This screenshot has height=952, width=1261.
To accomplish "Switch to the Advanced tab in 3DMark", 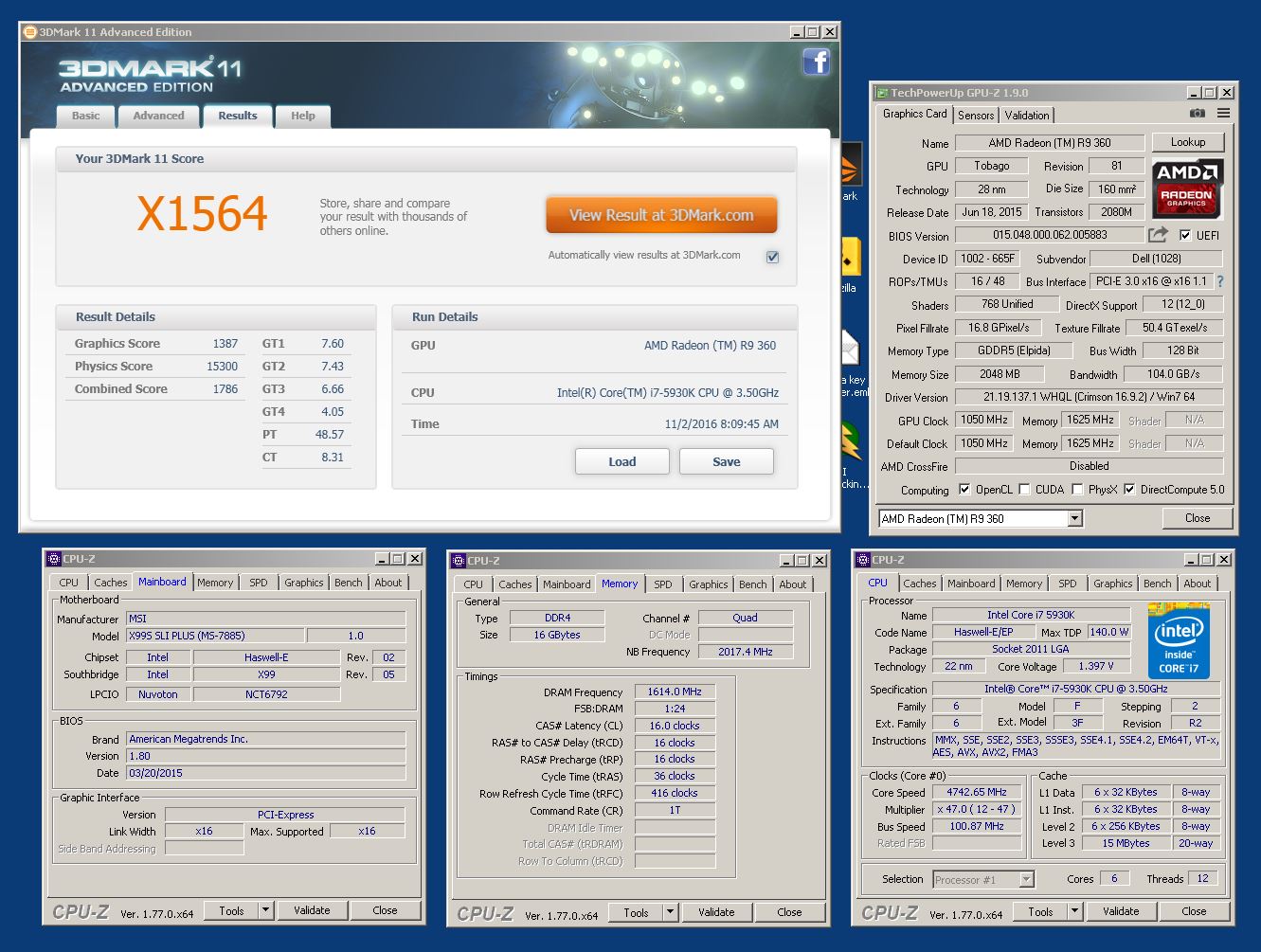I will point(158,116).
